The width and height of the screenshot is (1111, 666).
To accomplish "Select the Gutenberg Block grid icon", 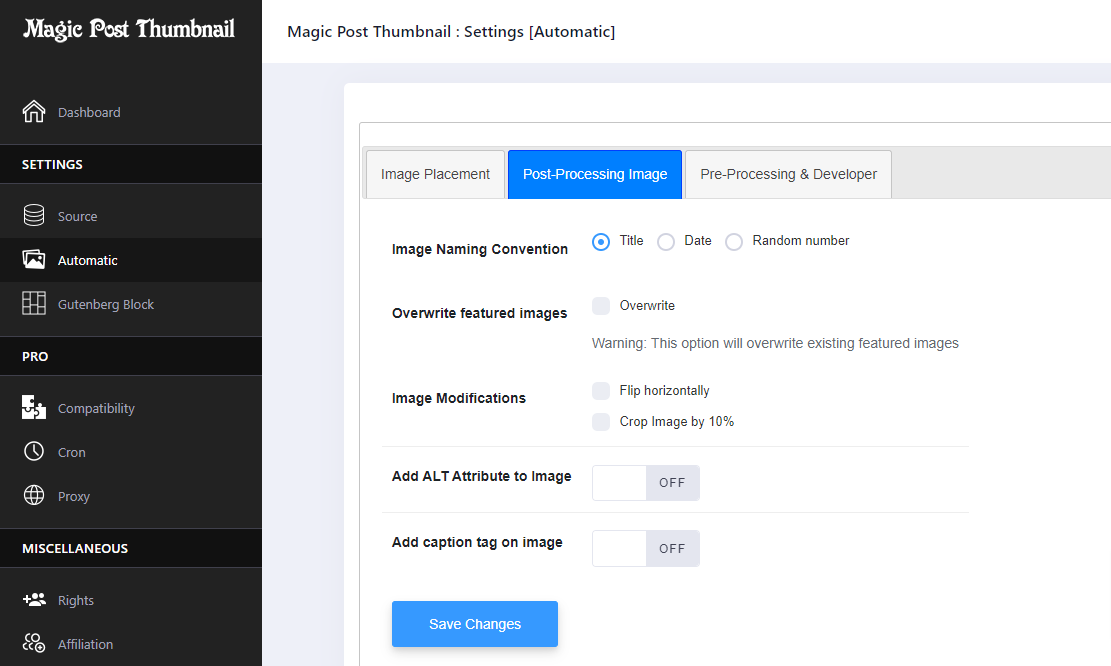I will (34, 304).
